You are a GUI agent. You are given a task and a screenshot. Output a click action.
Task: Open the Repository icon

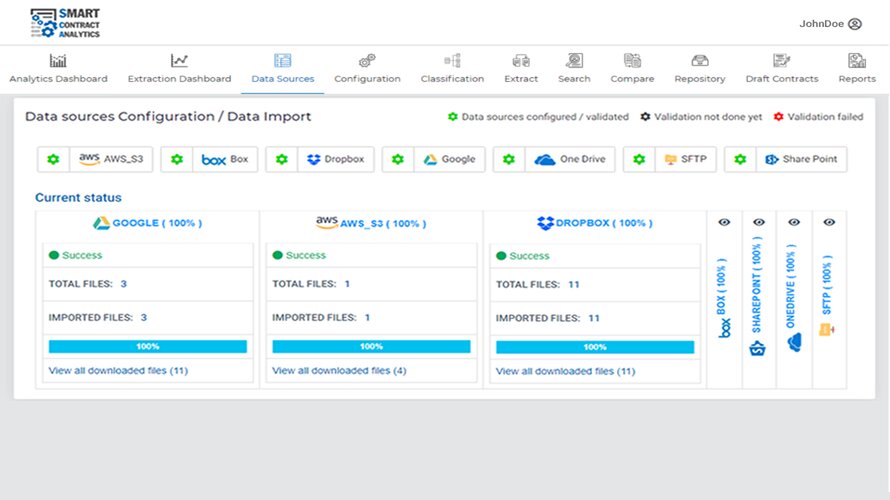tap(700, 61)
